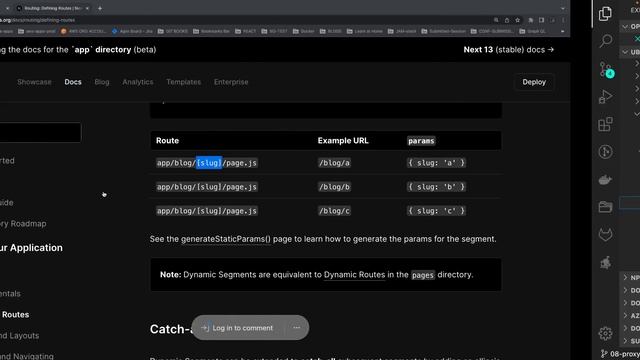
Task: Click the /blog/c example URL cell
Action: [x=334, y=211]
